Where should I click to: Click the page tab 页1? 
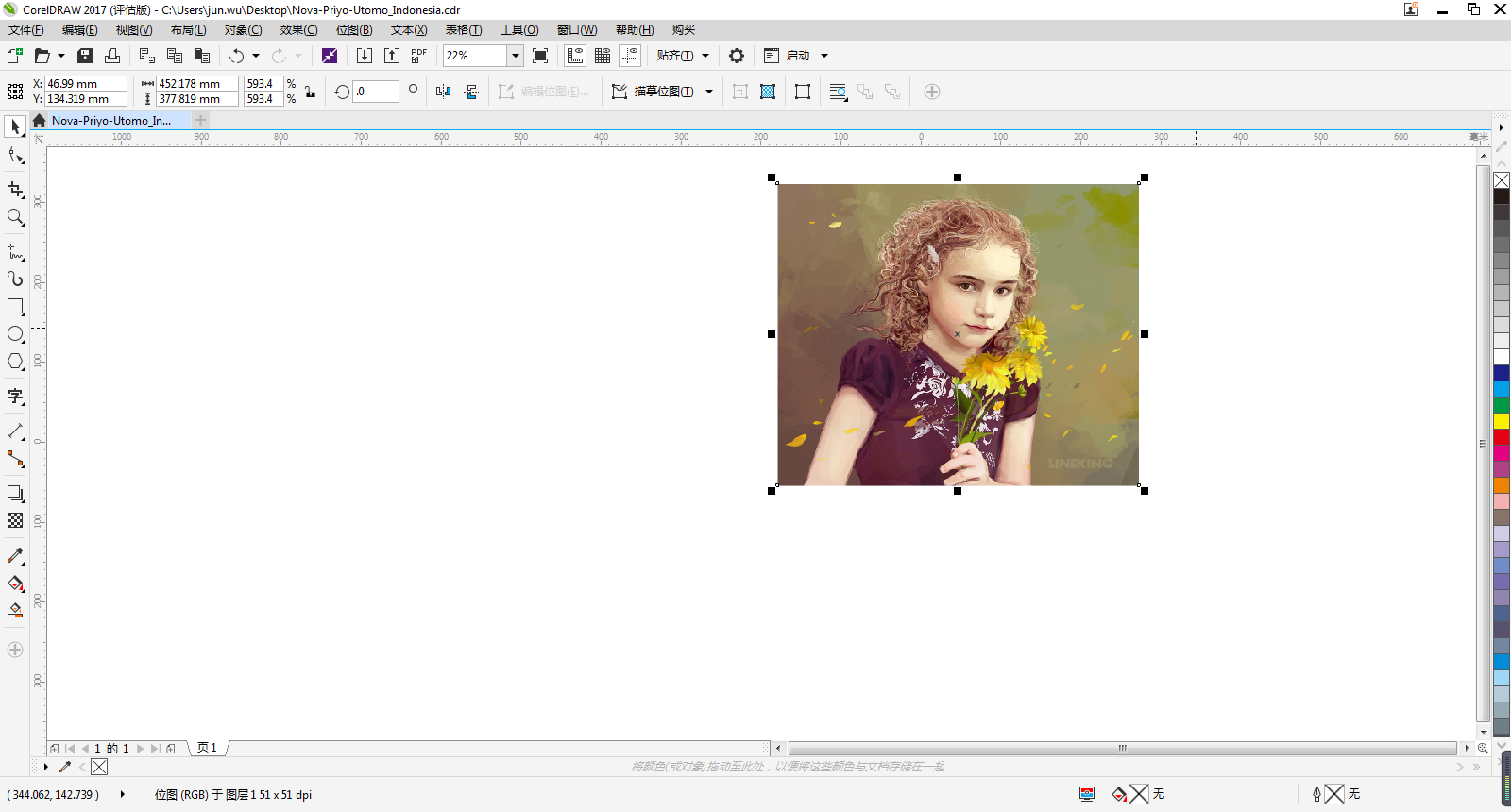207,748
